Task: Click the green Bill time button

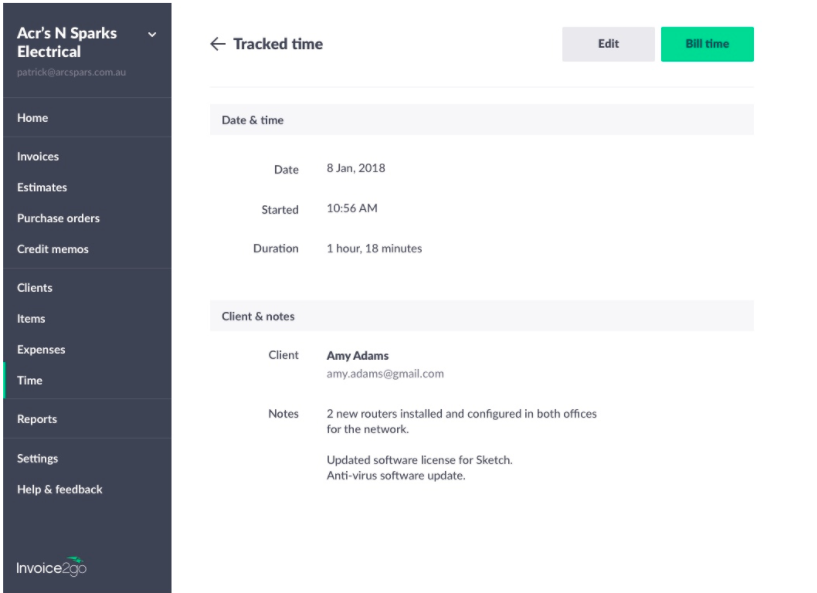Action: pos(707,44)
